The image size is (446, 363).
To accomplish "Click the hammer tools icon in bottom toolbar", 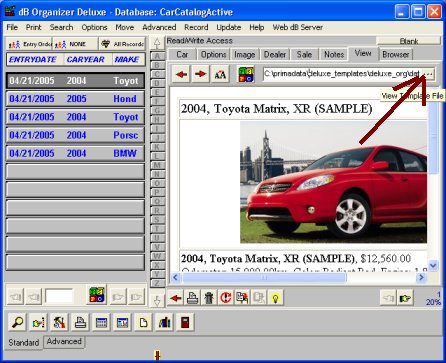I will click(59, 322).
